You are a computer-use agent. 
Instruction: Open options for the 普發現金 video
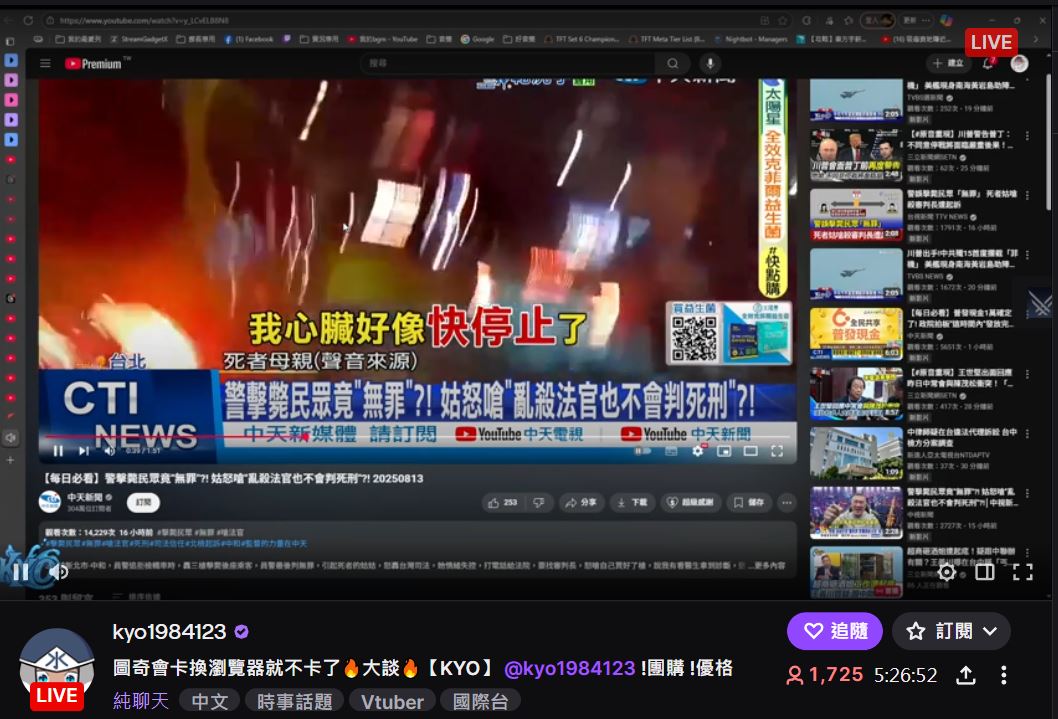[x=1028, y=314]
